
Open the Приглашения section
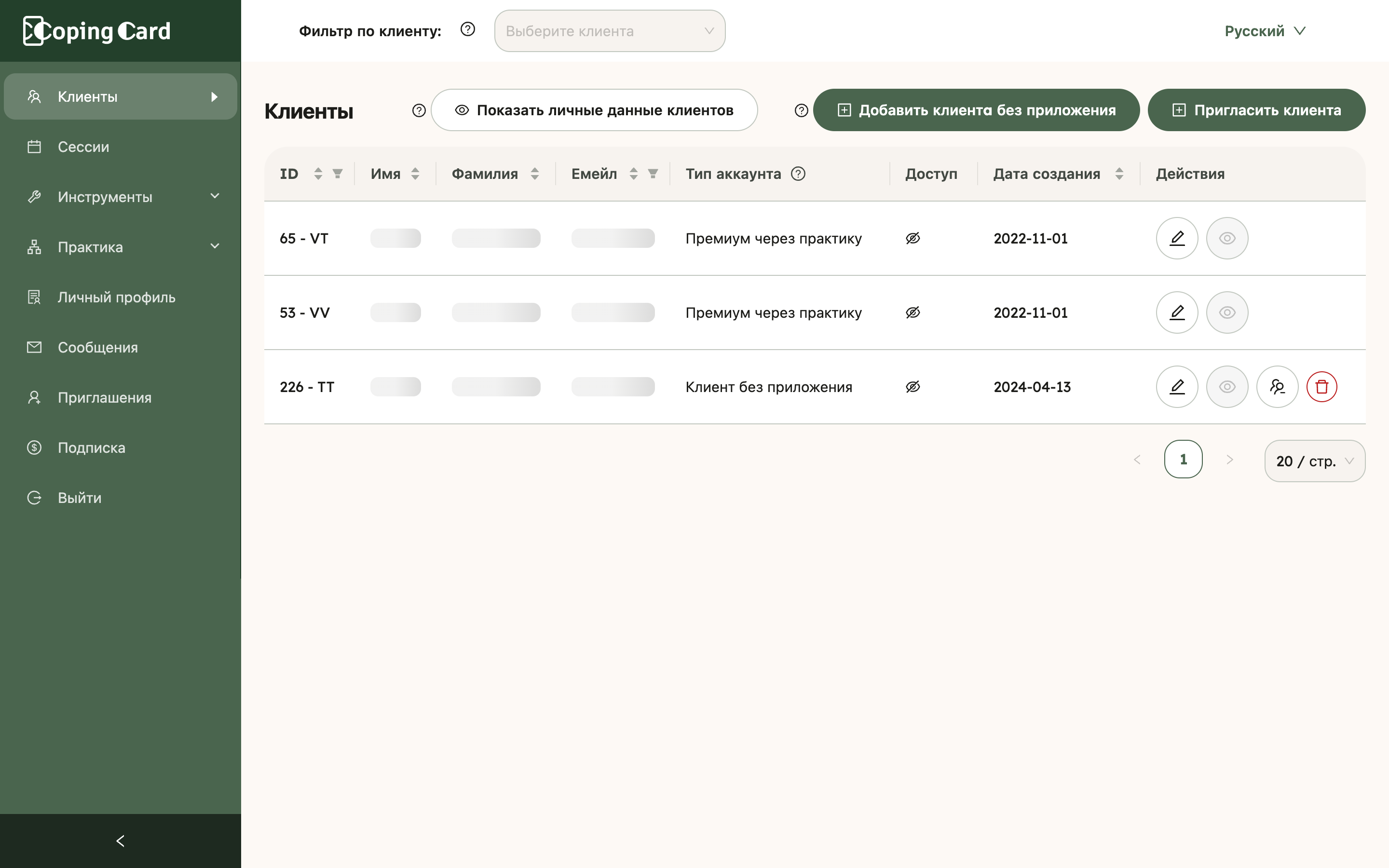pyautogui.click(x=121, y=397)
